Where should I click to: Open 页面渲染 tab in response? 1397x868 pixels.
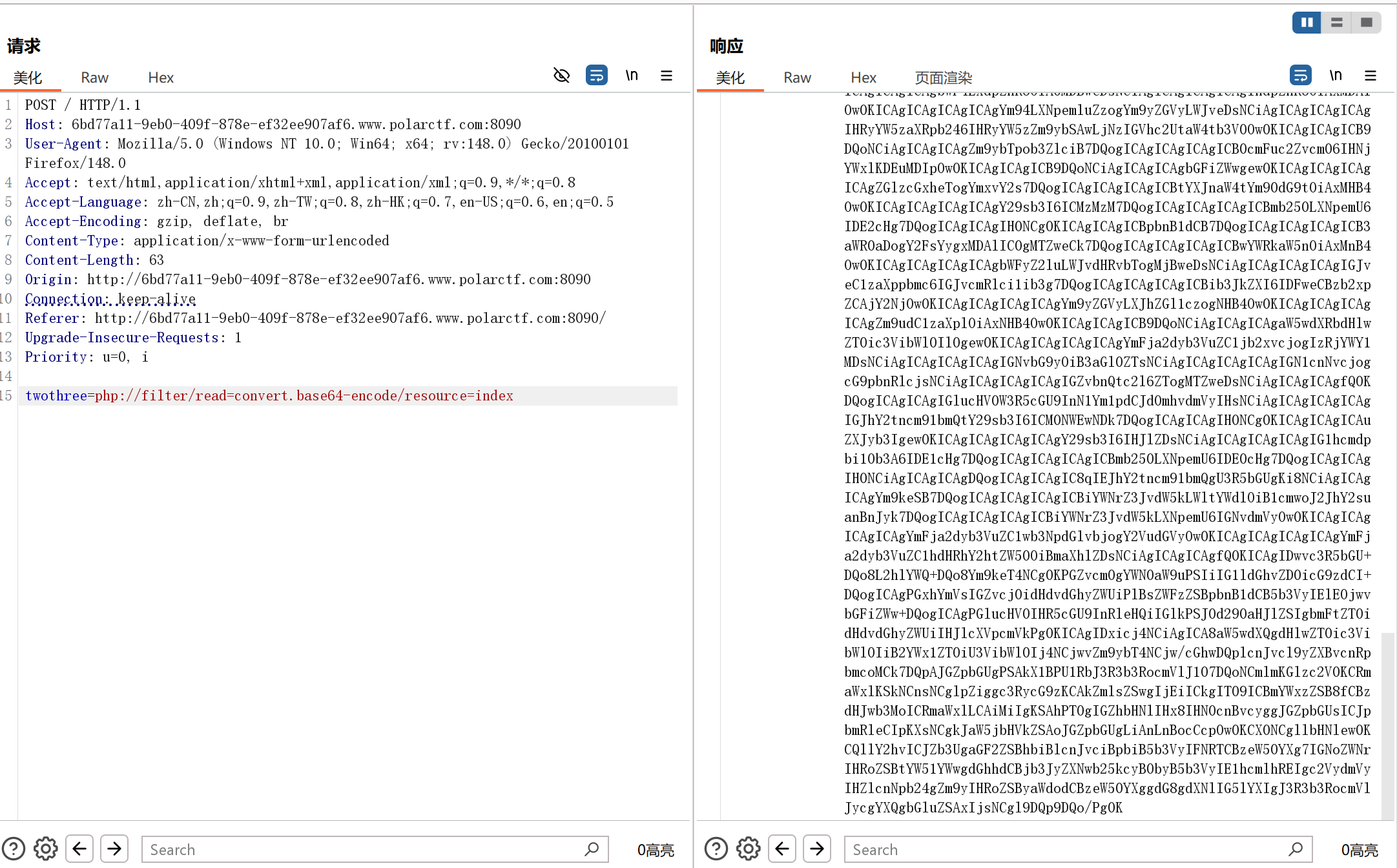pyautogui.click(x=943, y=78)
